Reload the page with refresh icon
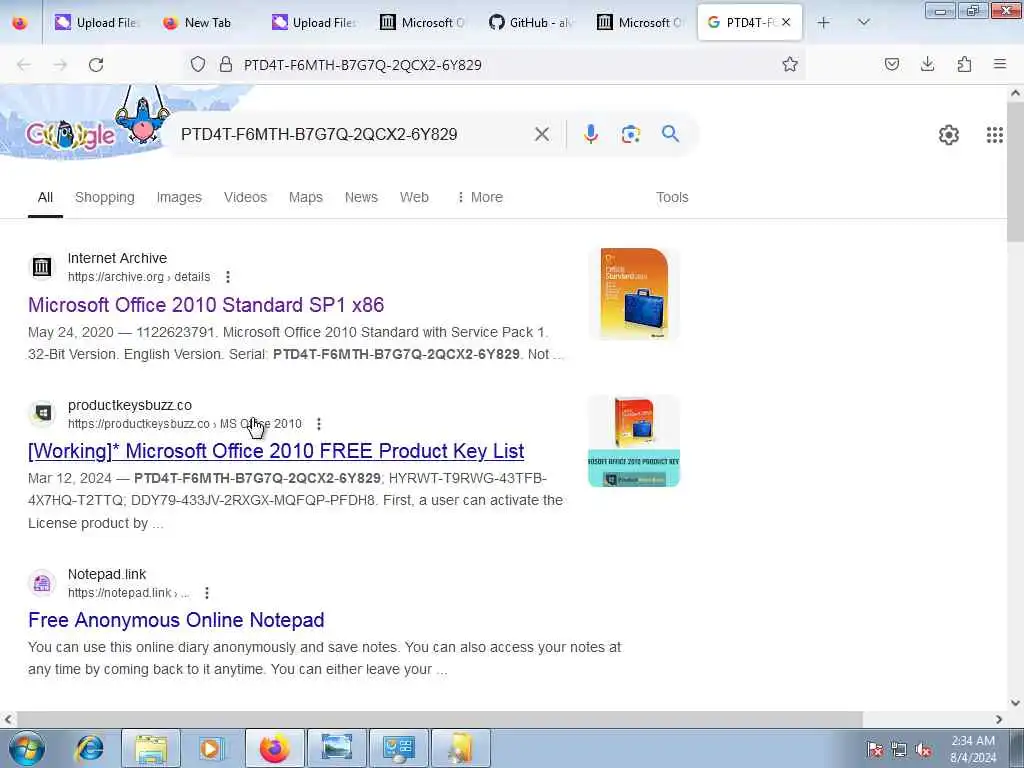1024x768 pixels. [x=96, y=65]
